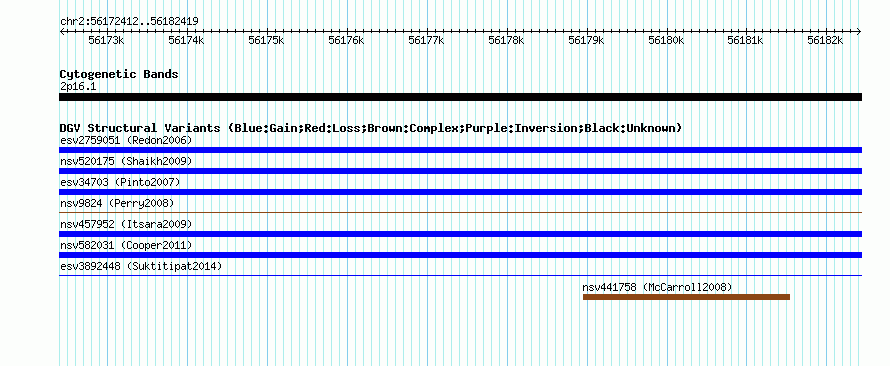The width and height of the screenshot is (890, 366).
Task: Open the nsv441758 (McCarroll2008) variant label
Action: [657, 287]
